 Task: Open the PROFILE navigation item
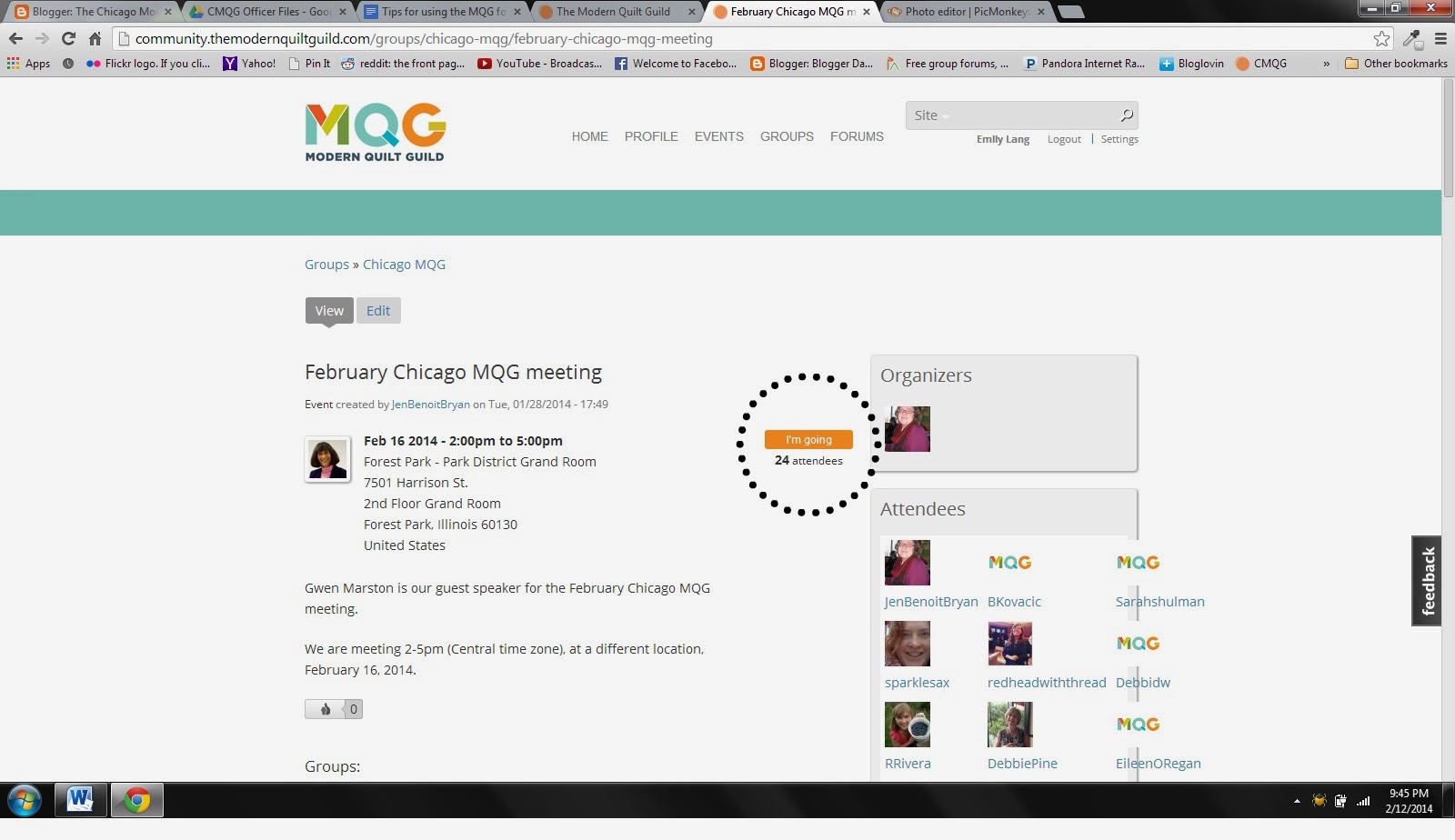[651, 136]
